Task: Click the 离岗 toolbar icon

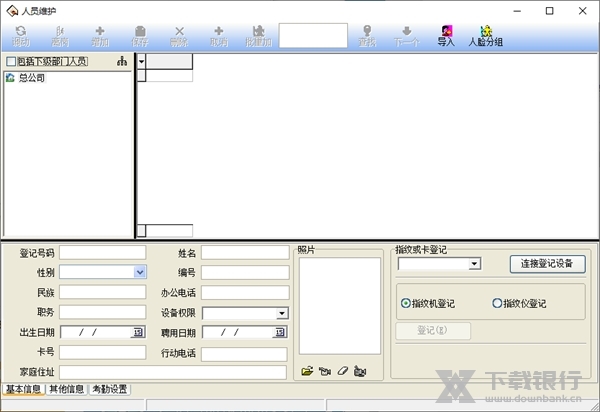Action: click(x=60, y=36)
